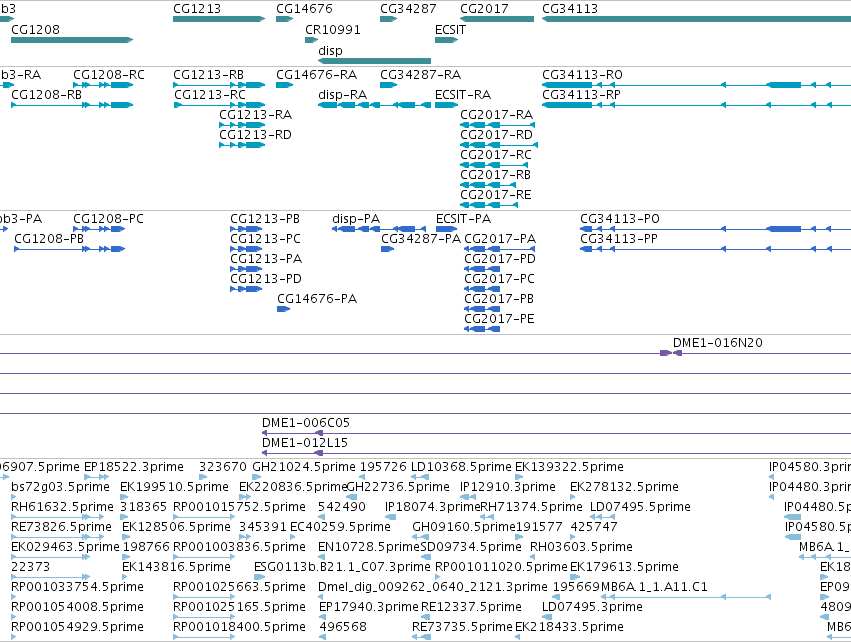Click the DME1-012L15 clone label
Viewport: 851px width, 642px height.
tap(304, 443)
